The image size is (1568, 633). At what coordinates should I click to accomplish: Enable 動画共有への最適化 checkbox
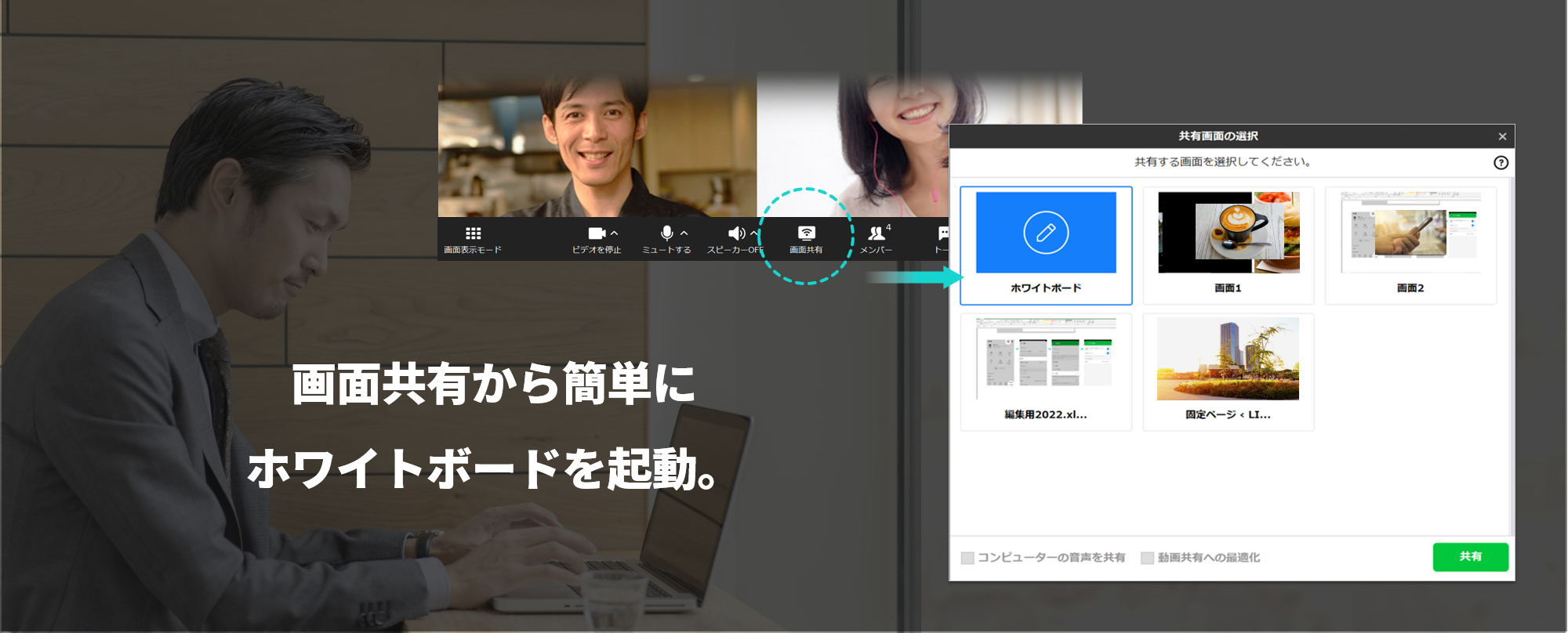[x=1148, y=558]
